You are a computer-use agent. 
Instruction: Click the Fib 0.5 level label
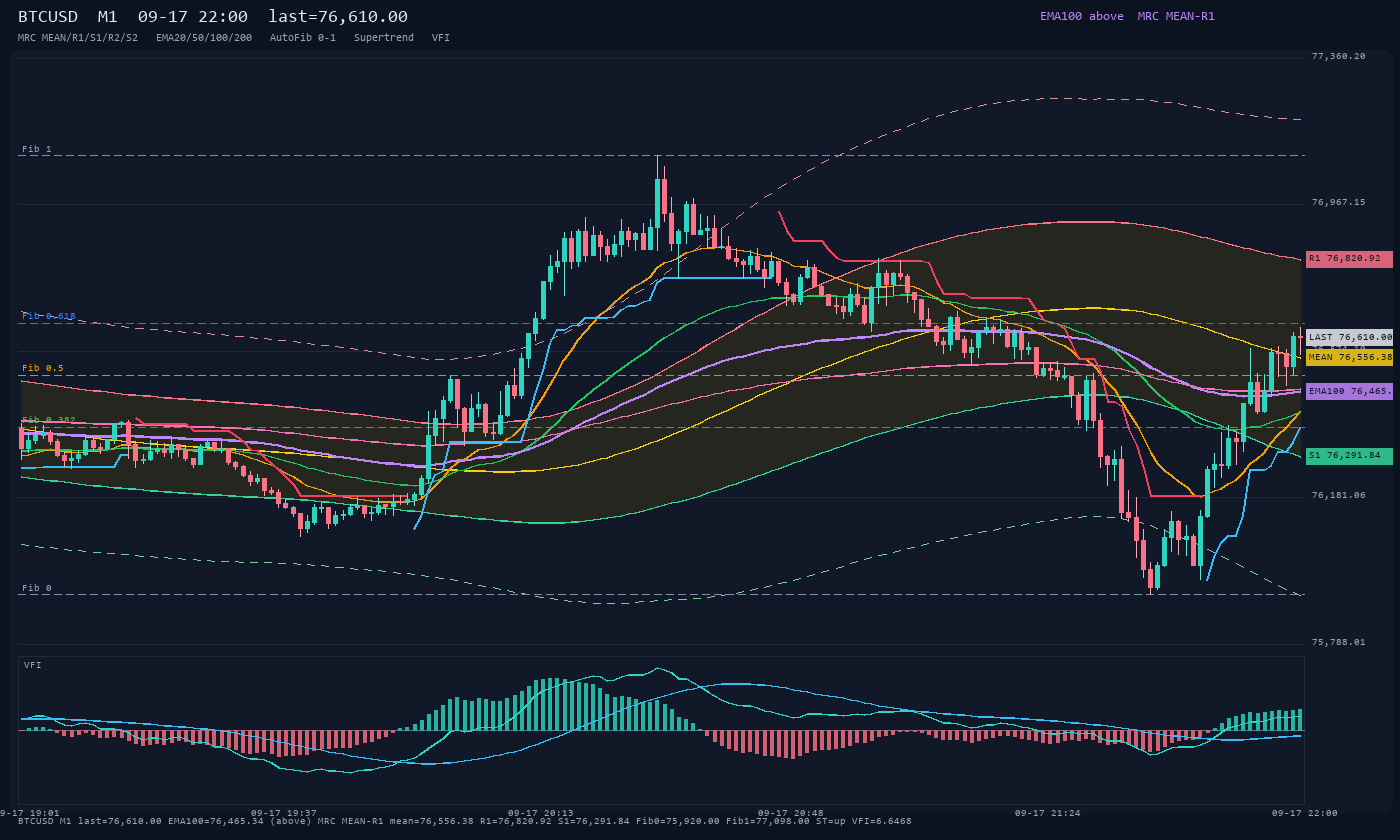[x=43, y=368]
